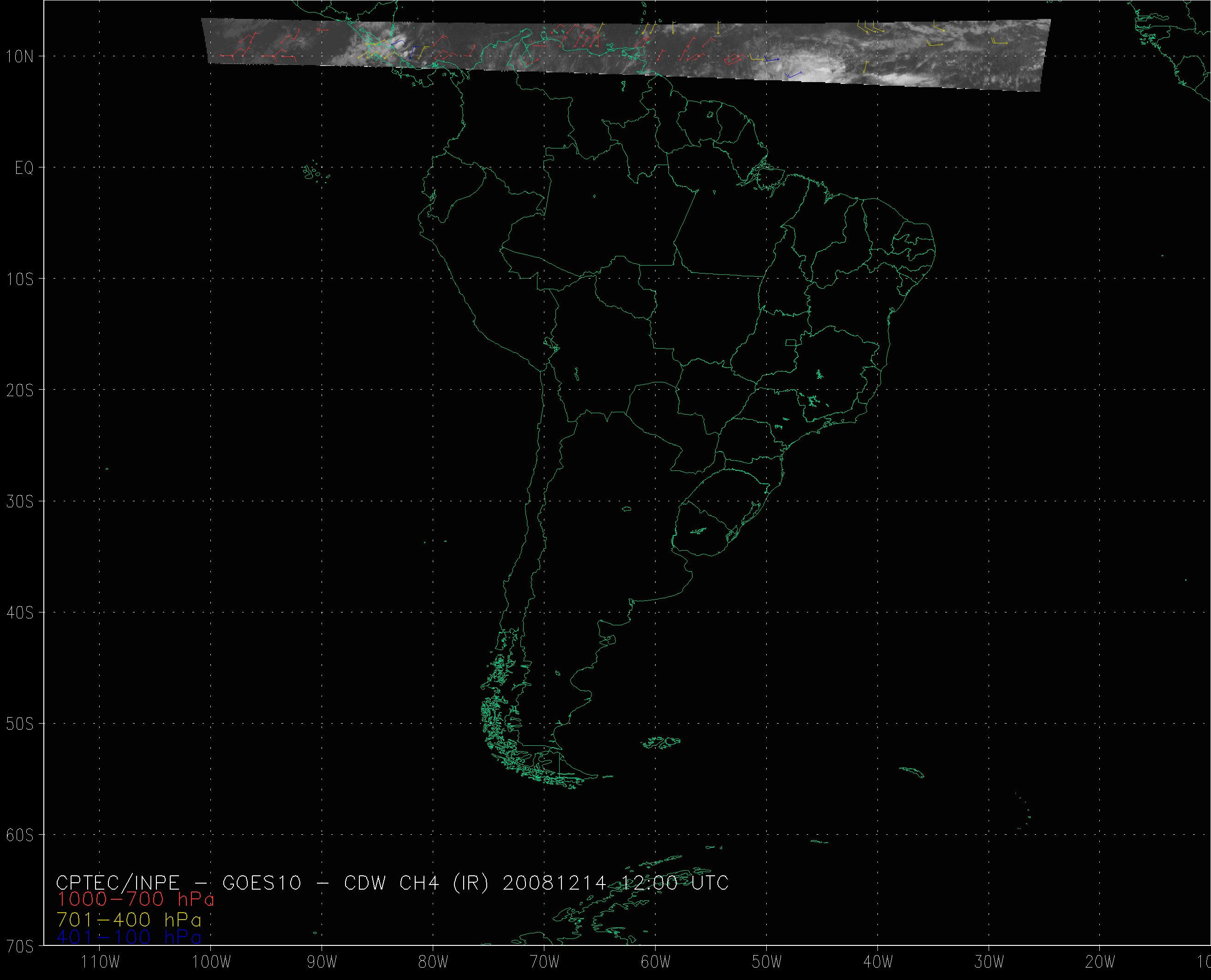The width and height of the screenshot is (1211, 980).
Task: Click the 20081214 date in caption
Action: [x=554, y=882]
